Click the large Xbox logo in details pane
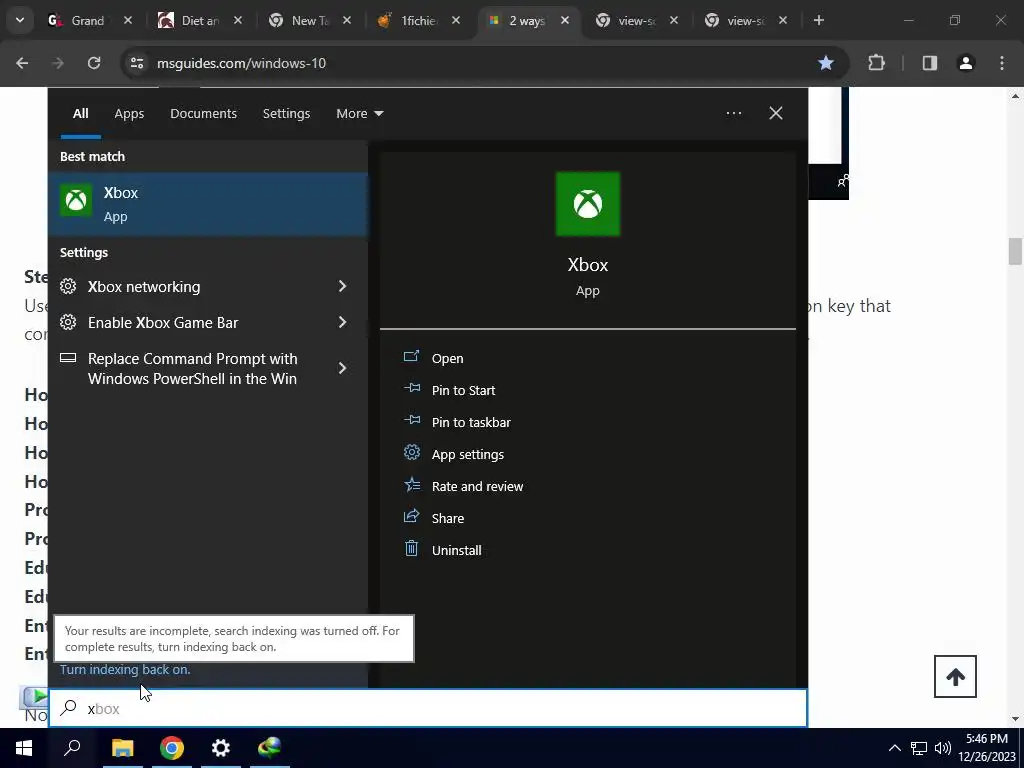The image size is (1024, 768). (588, 204)
